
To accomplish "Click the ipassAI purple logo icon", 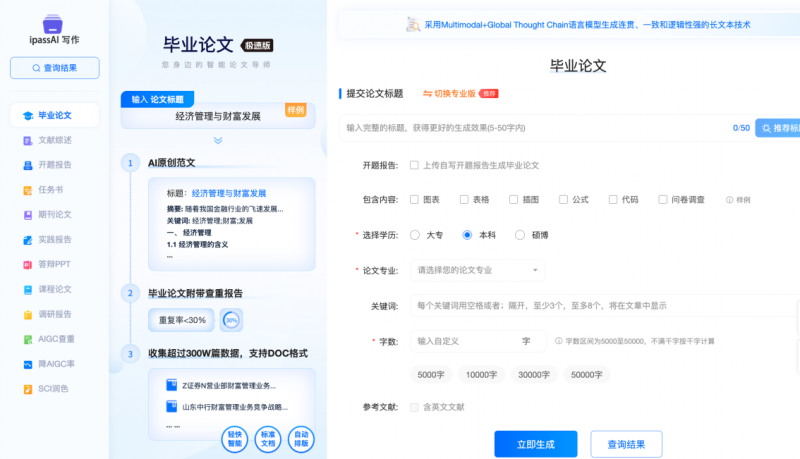I will pyautogui.click(x=53, y=23).
